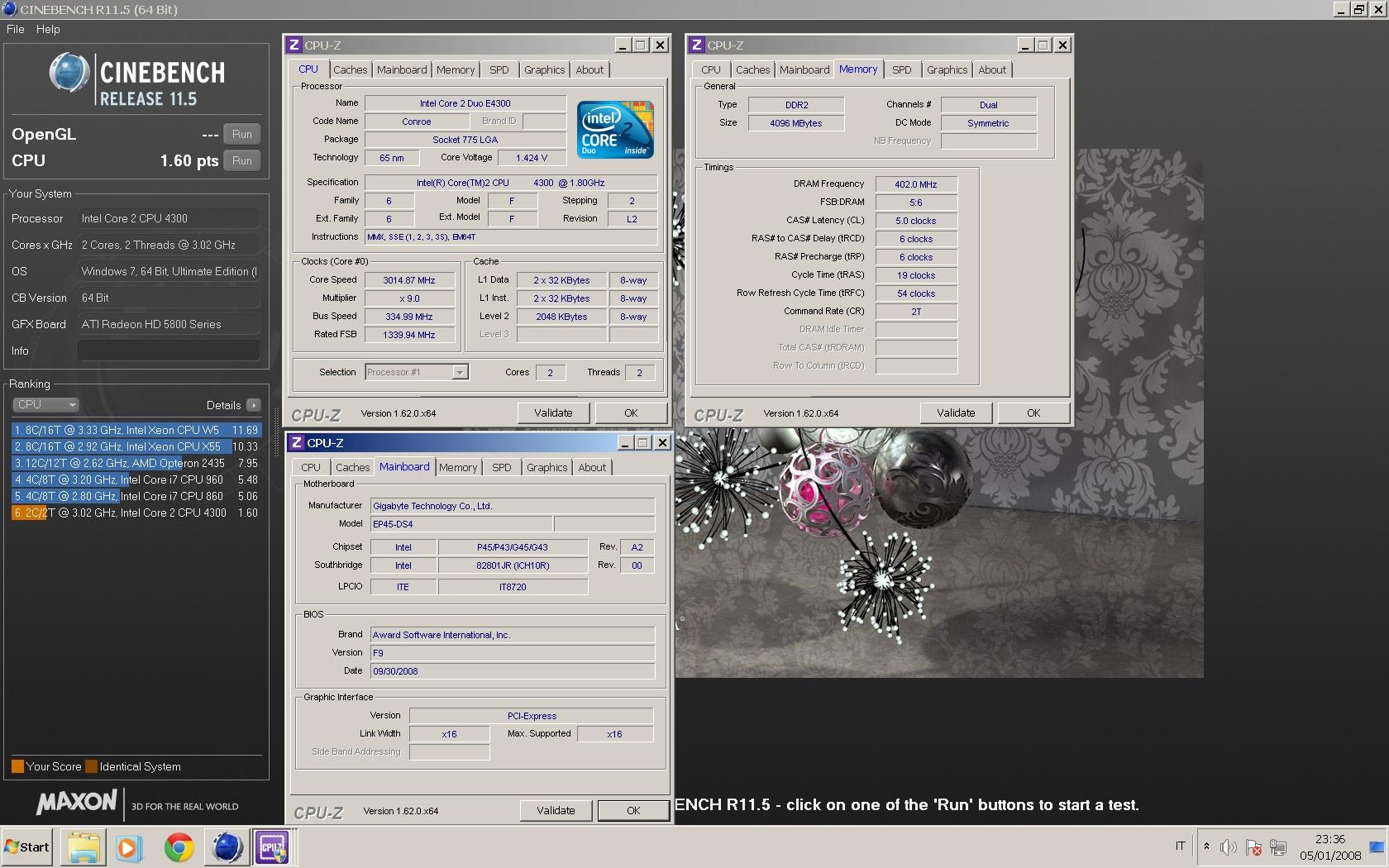
Task: Run the OpenGL benchmark
Action: [x=242, y=134]
